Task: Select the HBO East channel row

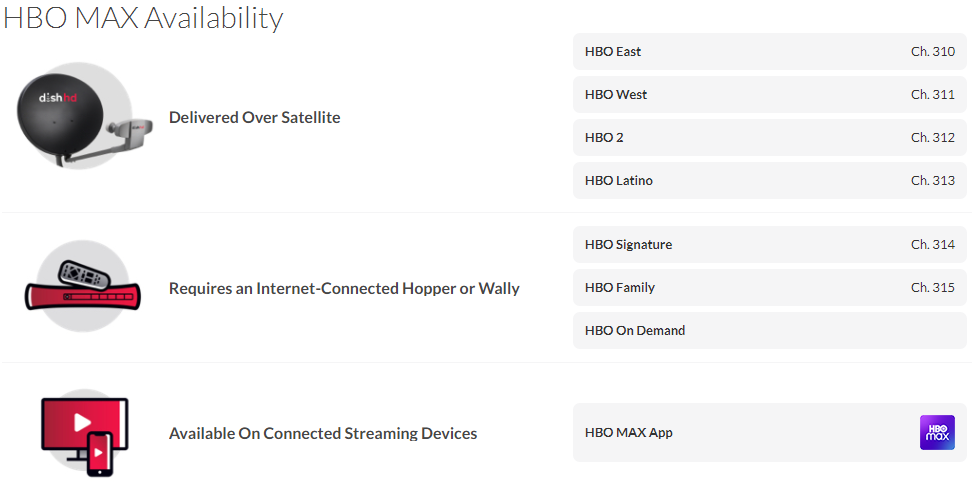Action: [x=770, y=52]
